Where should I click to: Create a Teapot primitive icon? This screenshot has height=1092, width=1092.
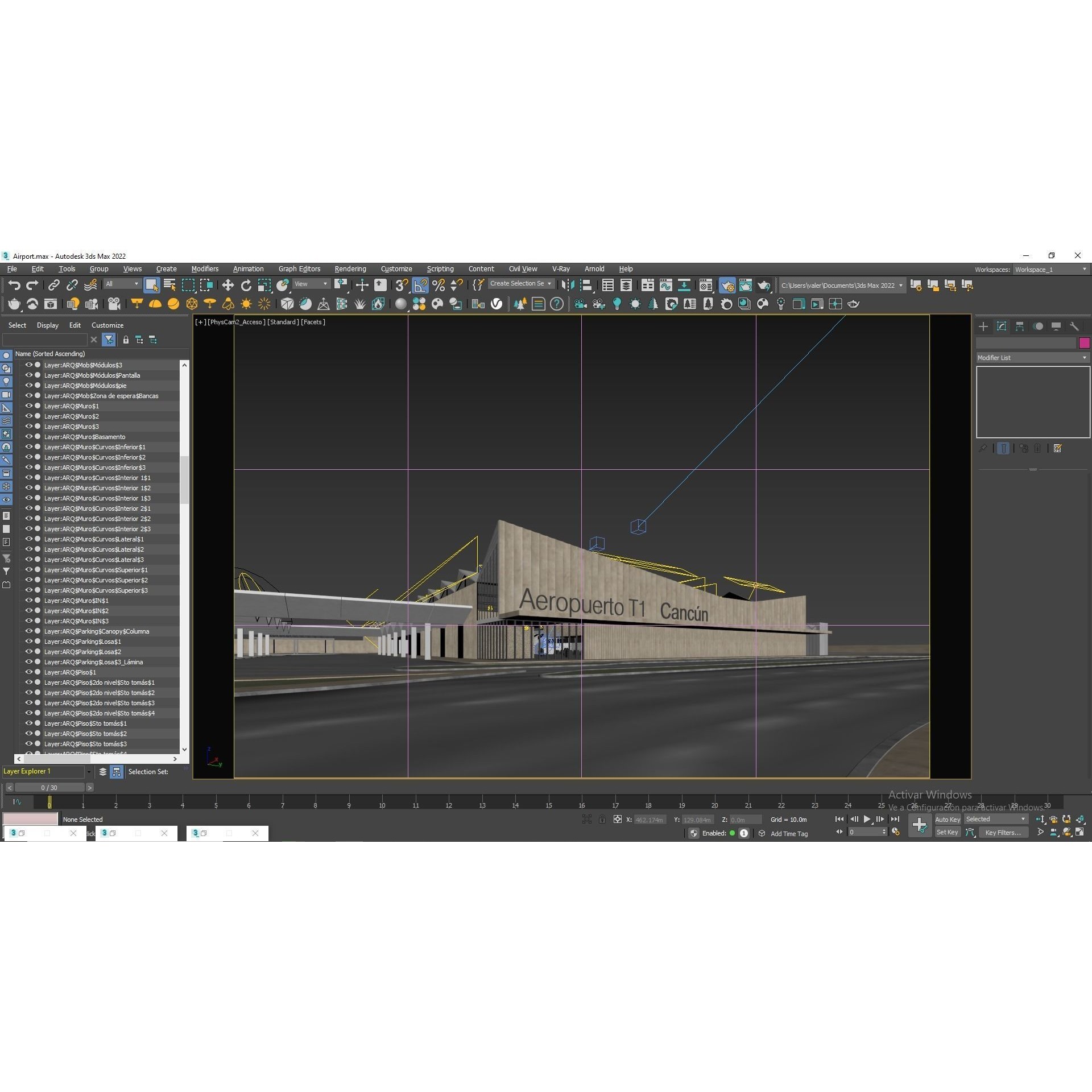click(14, 304)
